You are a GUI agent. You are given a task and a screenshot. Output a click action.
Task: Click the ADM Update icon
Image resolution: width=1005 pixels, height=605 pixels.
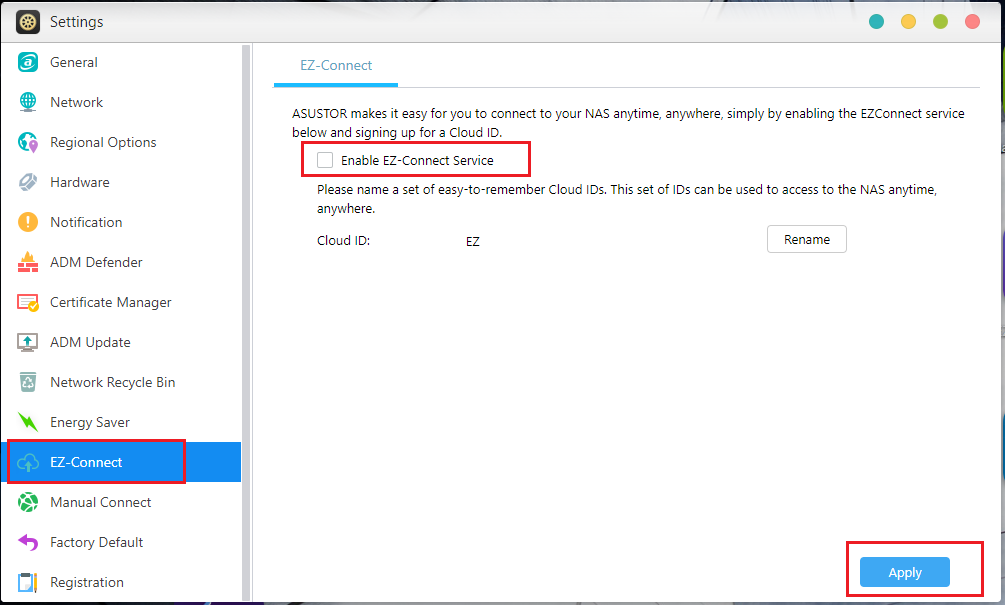point(28,342)
